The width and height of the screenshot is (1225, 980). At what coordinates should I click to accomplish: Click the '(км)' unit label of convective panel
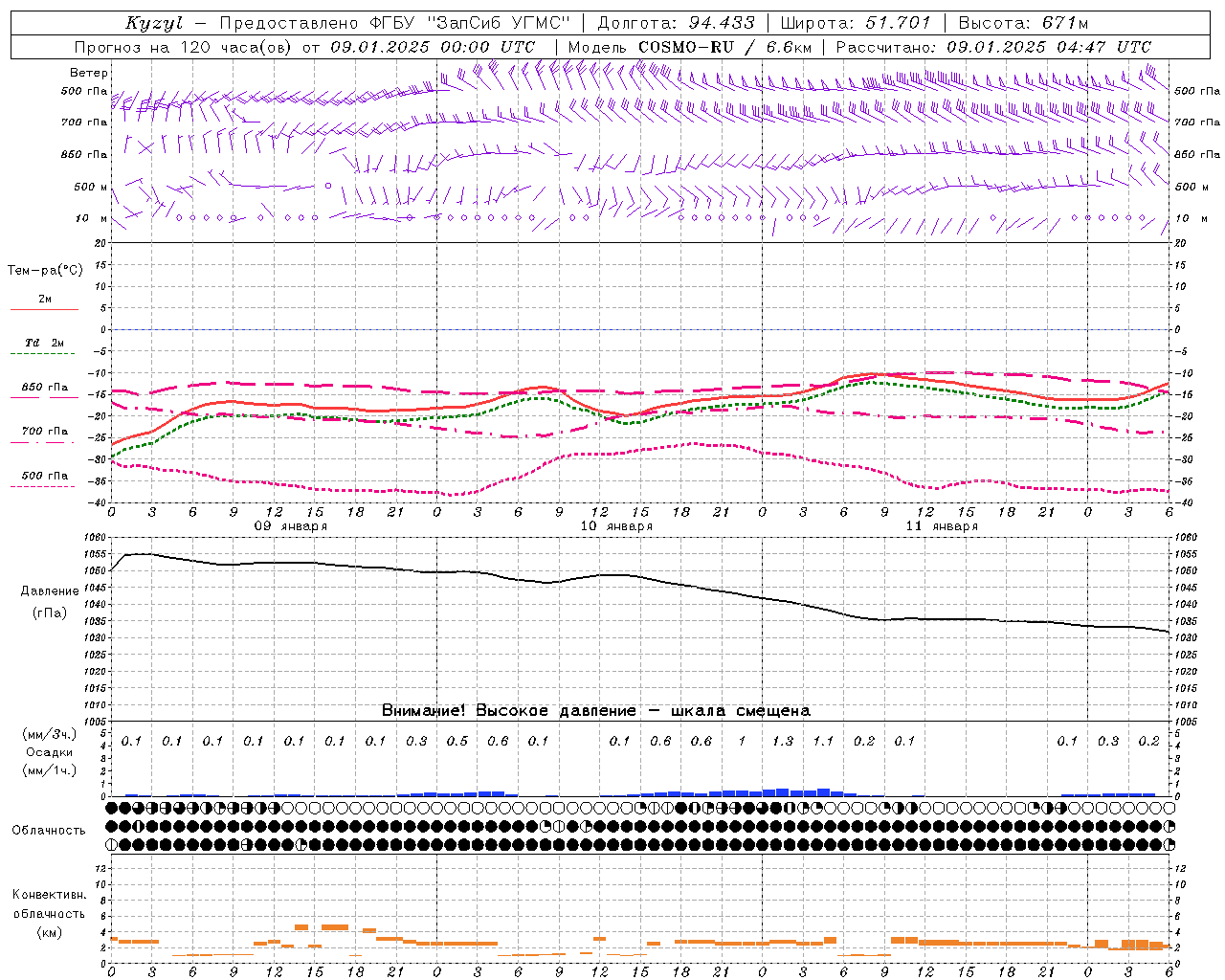(x=49, y=932)
